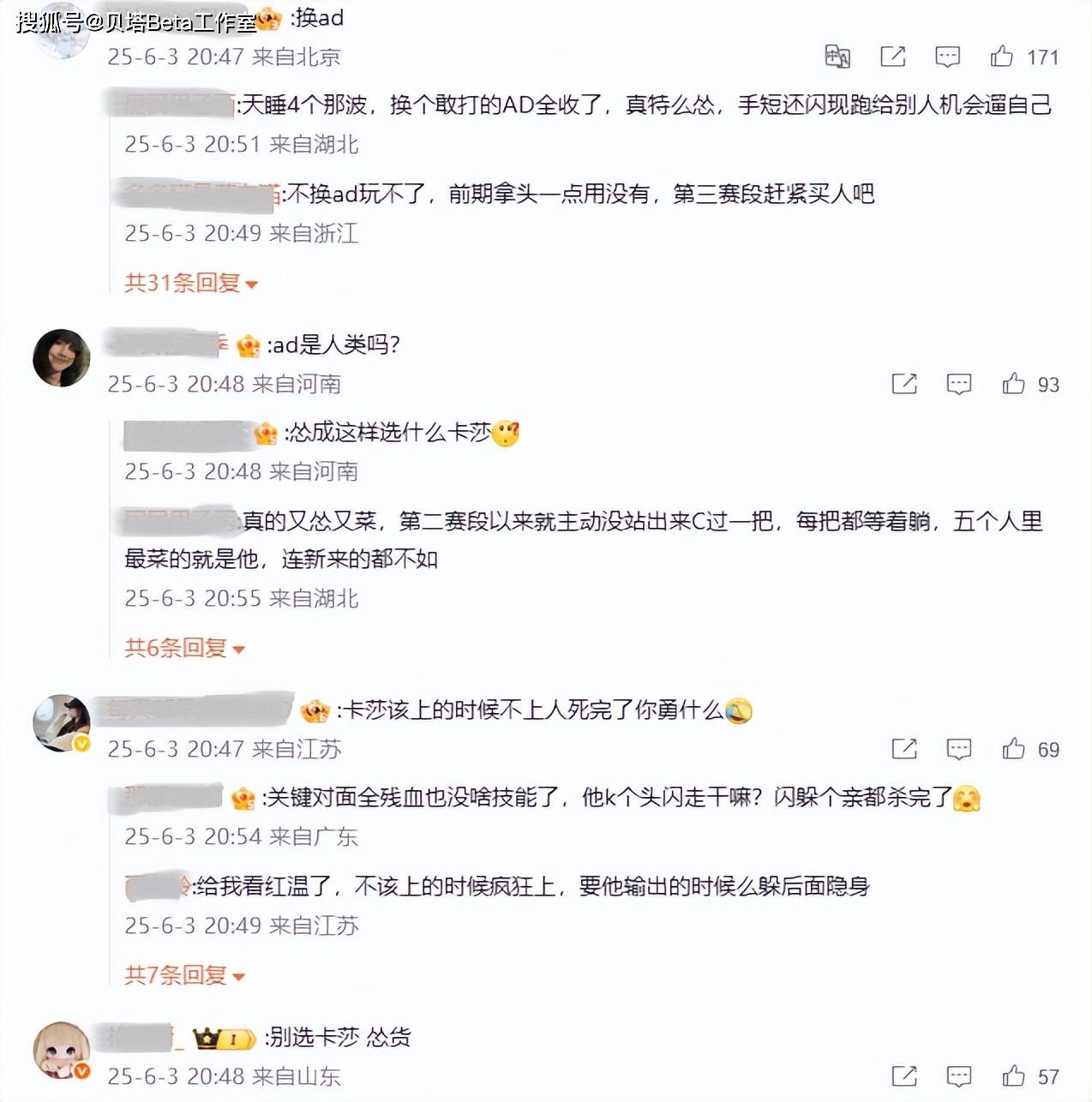Reply to the "换ad" comment via comment icon
This screenshot has width=1092, height=1102.
(947, 57)
